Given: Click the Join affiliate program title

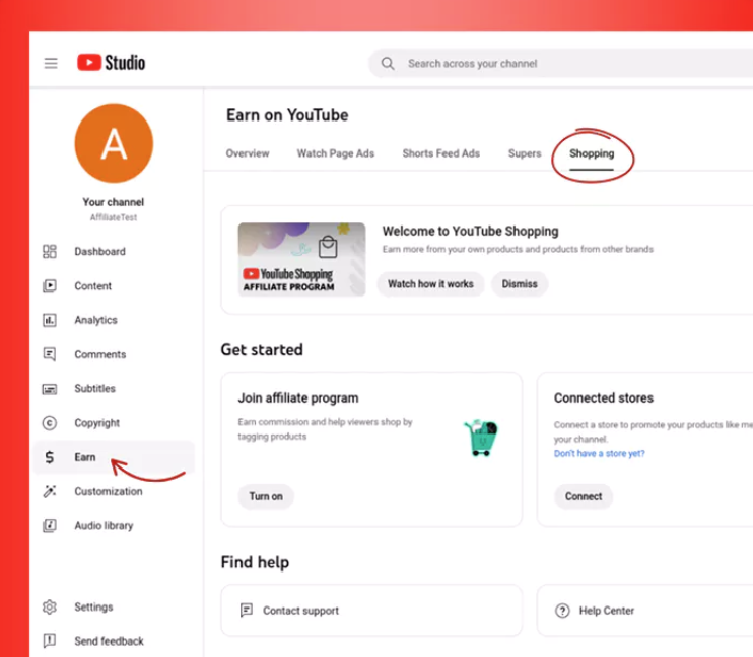Looking at the screenshot, I should (298, 398).
